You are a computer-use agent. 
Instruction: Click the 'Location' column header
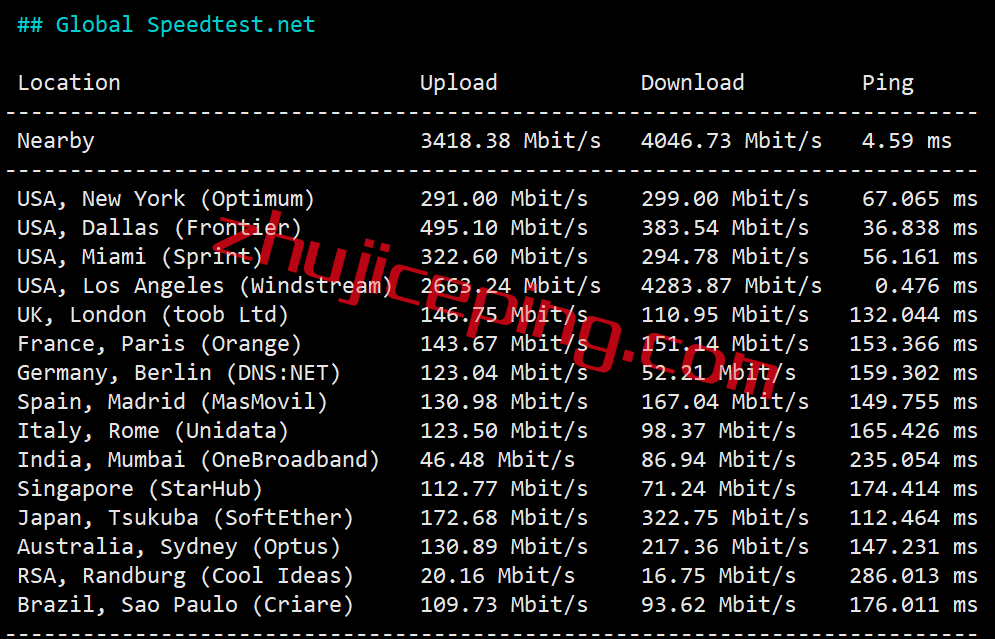pyautogui.click(x=69, y=82)
